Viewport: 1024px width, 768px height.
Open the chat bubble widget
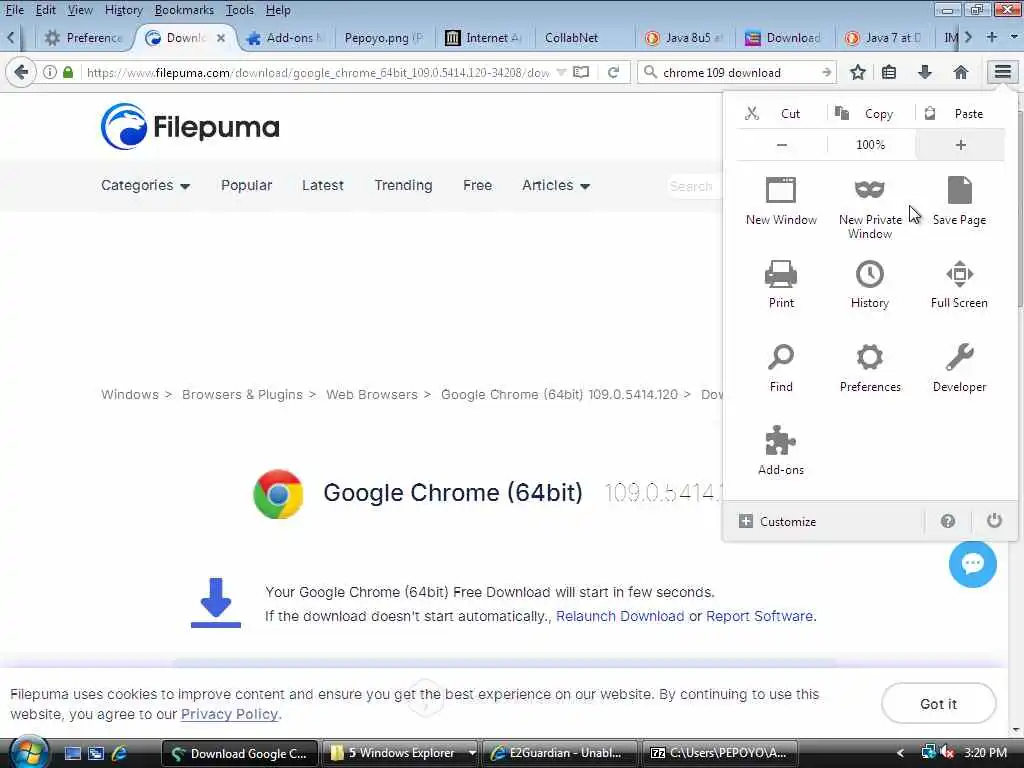(972, 563)
